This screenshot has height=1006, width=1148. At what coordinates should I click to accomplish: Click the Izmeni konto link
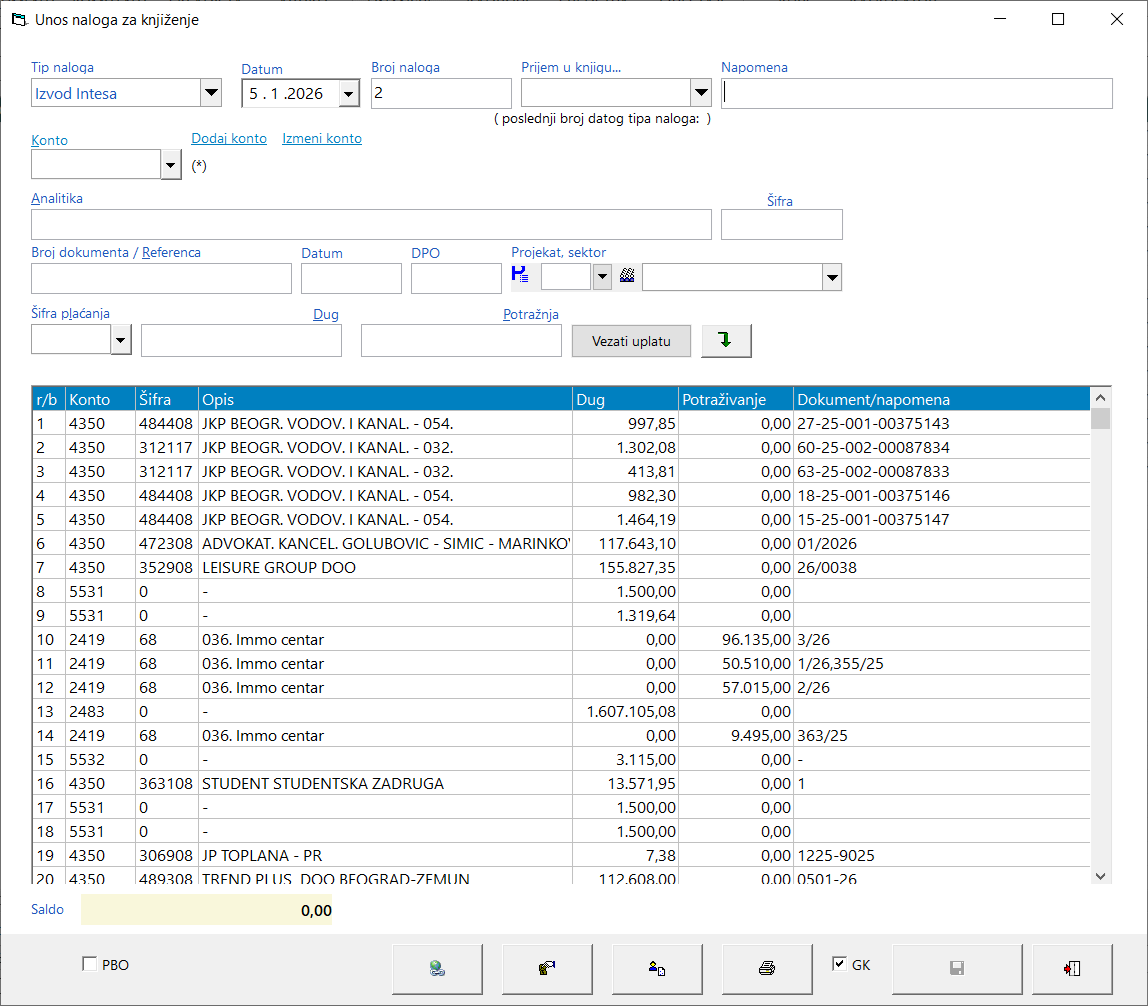[322, 138]
